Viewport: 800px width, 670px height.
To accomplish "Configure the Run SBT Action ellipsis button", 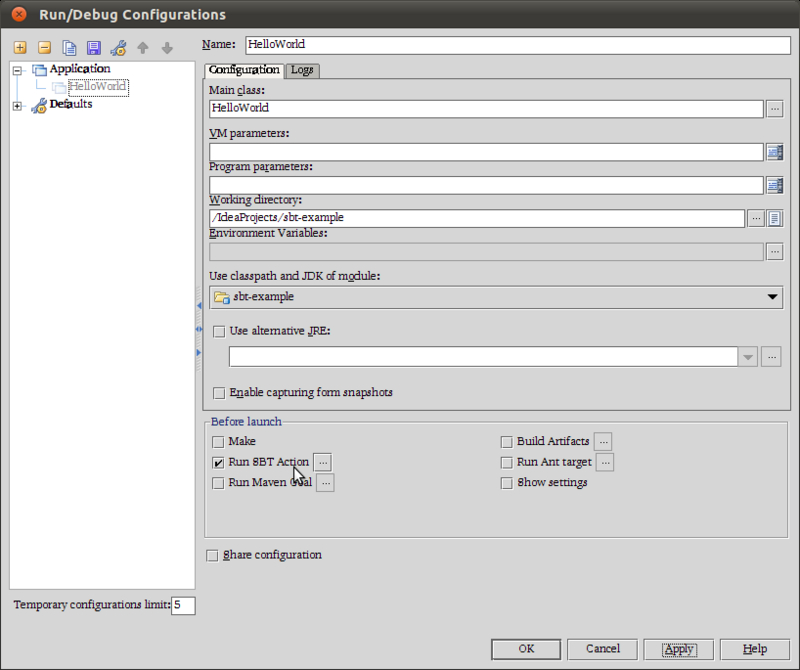I will (323, 462).
